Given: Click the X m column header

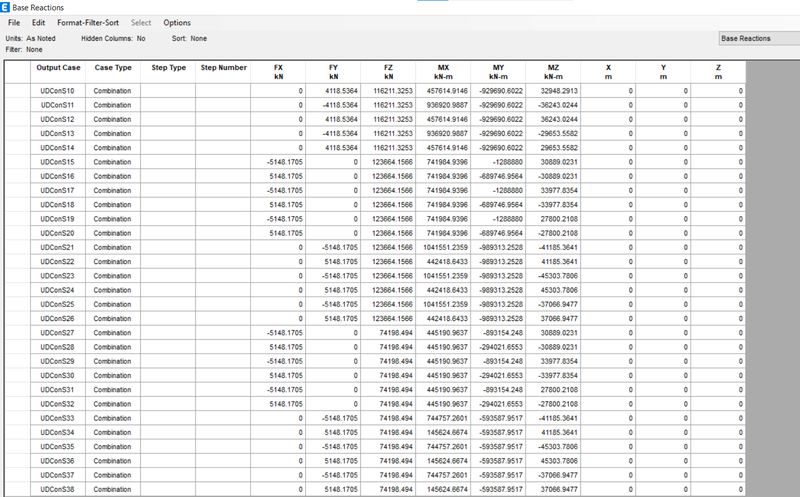Looking at the screenshot, I should click(x=608, y=72).
